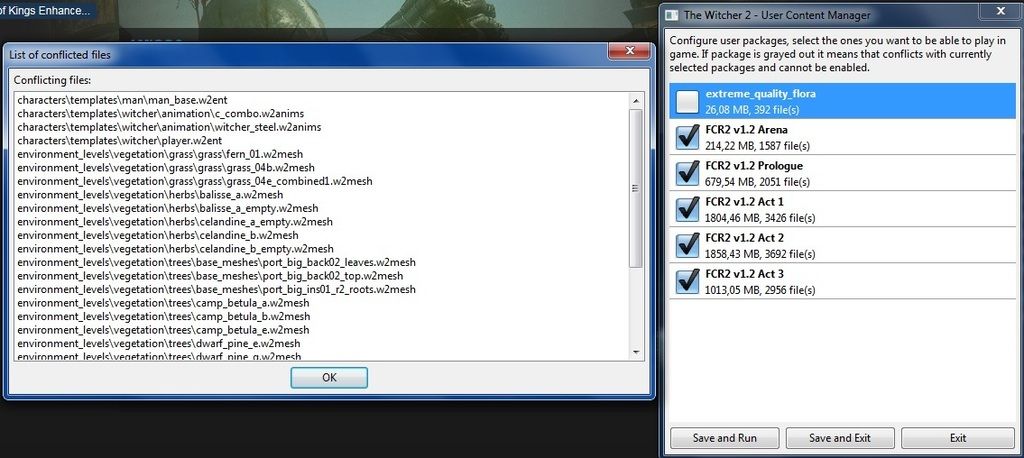The height and width of the screenshot is (458, 1024).
Task: Select the grass_04b.w2mesh file line
Action: click(166, 167)
